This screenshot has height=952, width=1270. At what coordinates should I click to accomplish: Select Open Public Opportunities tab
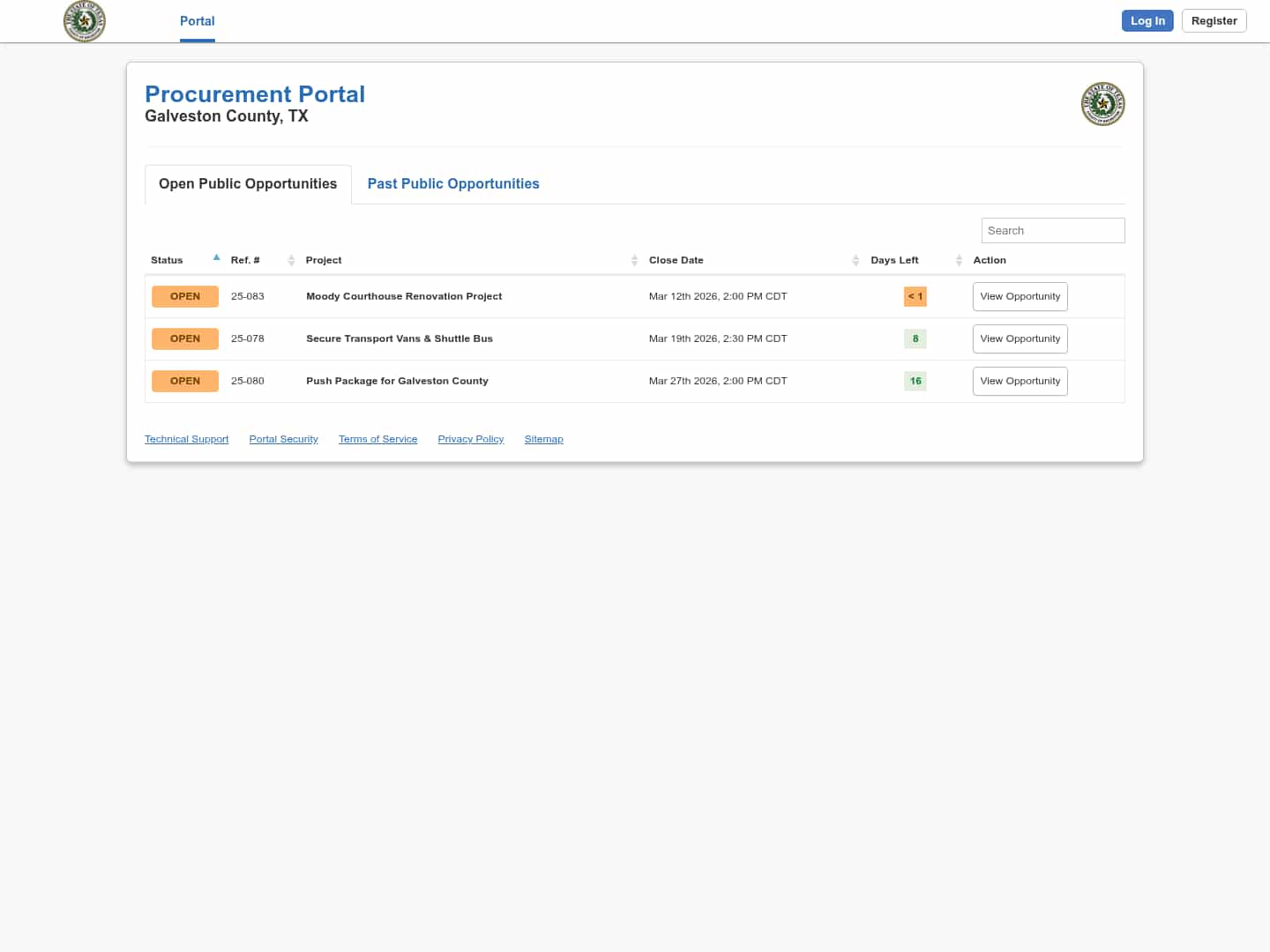(x=248, y=183)
